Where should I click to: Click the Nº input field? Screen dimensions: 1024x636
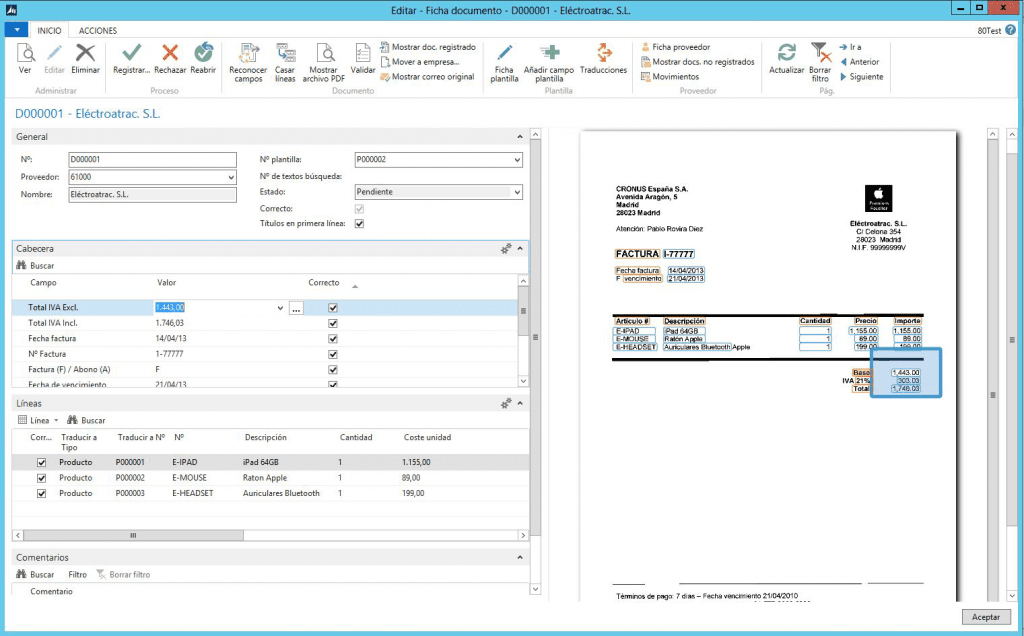click(x=153, y=160)
